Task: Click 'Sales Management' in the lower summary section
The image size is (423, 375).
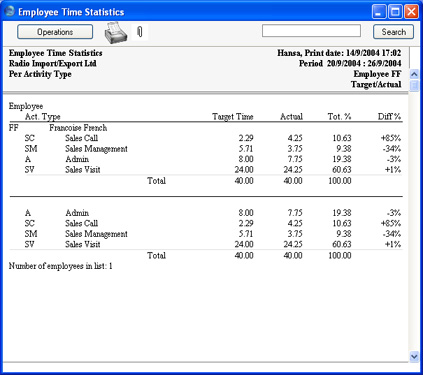Action: coord(96,234)
